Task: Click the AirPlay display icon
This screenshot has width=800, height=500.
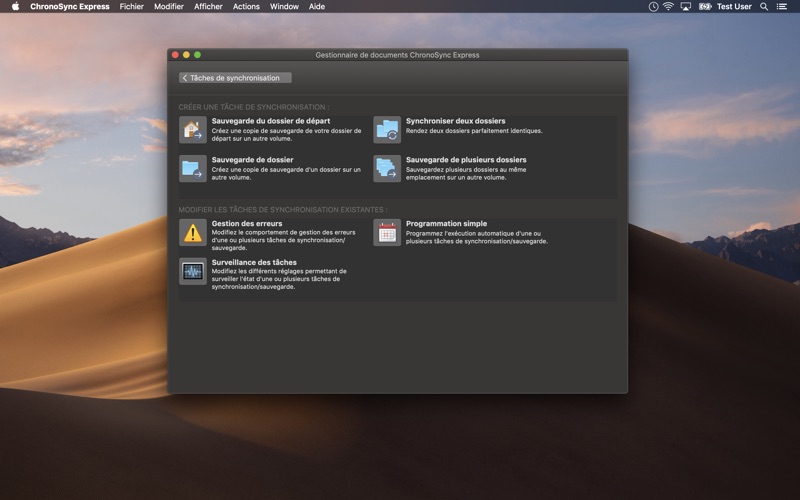Action: click(686, 7)
